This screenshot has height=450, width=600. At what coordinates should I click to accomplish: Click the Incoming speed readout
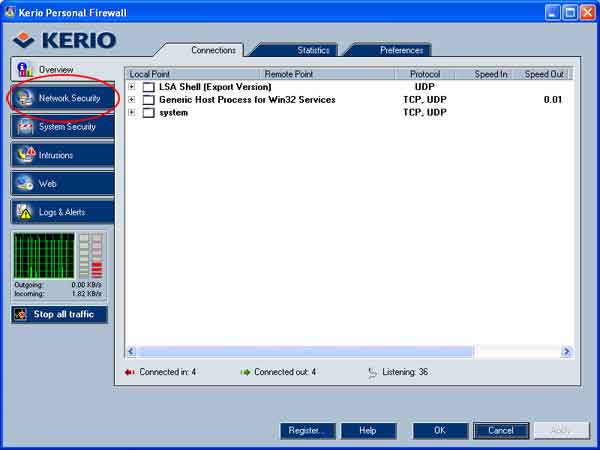point(58,294)
